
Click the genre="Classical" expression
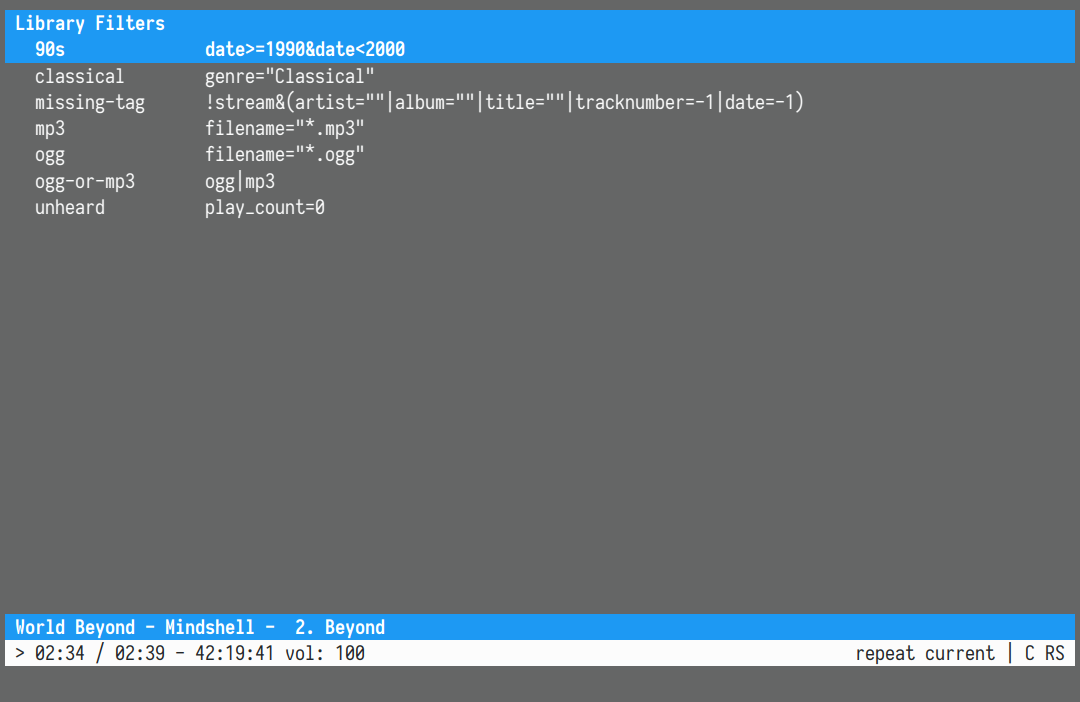coord(289,76)
